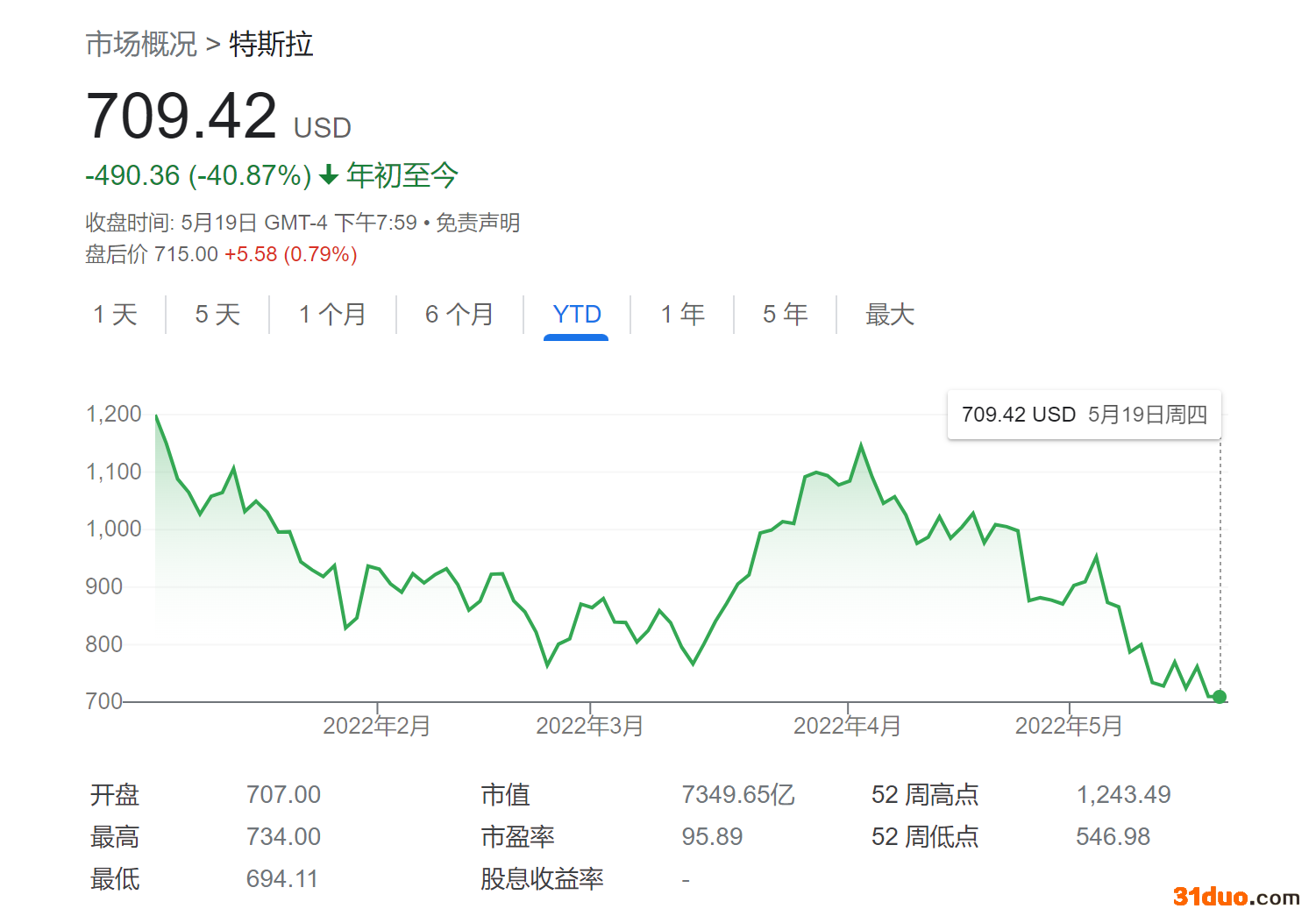Click the 市场概况 breadcrumb link

pos(141,44)
